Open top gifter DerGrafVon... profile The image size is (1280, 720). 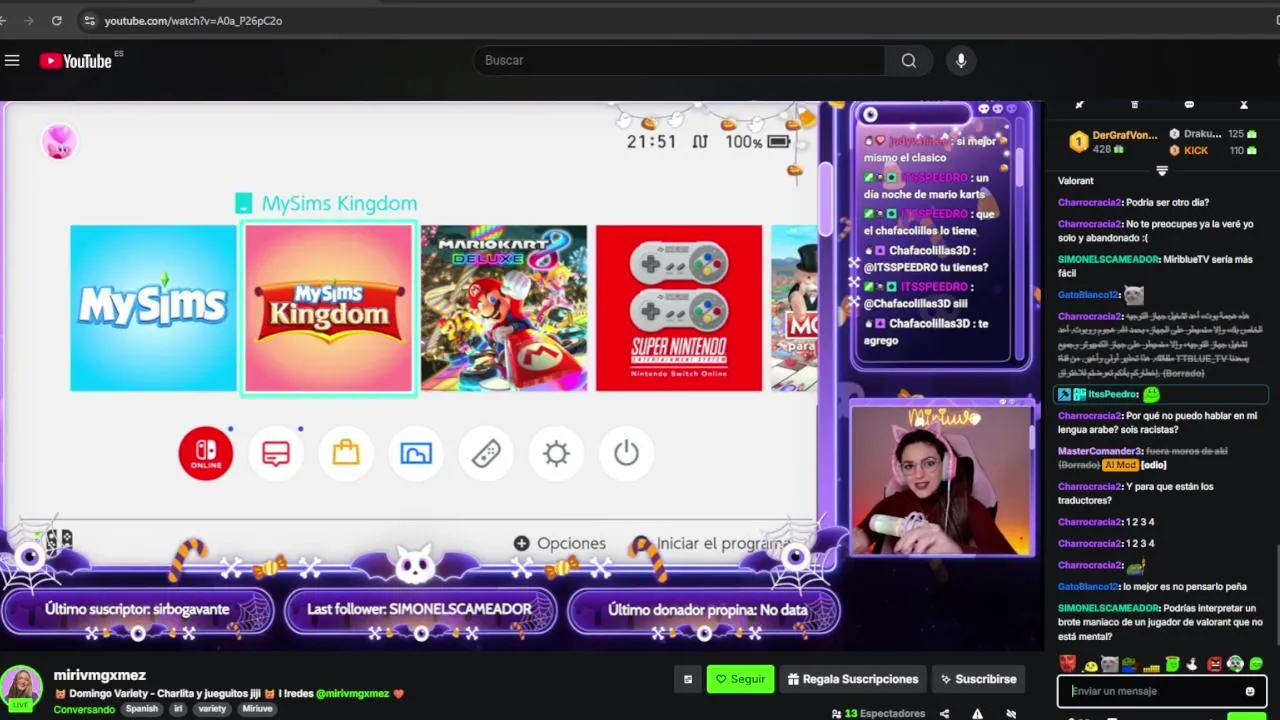[1113, 142]
